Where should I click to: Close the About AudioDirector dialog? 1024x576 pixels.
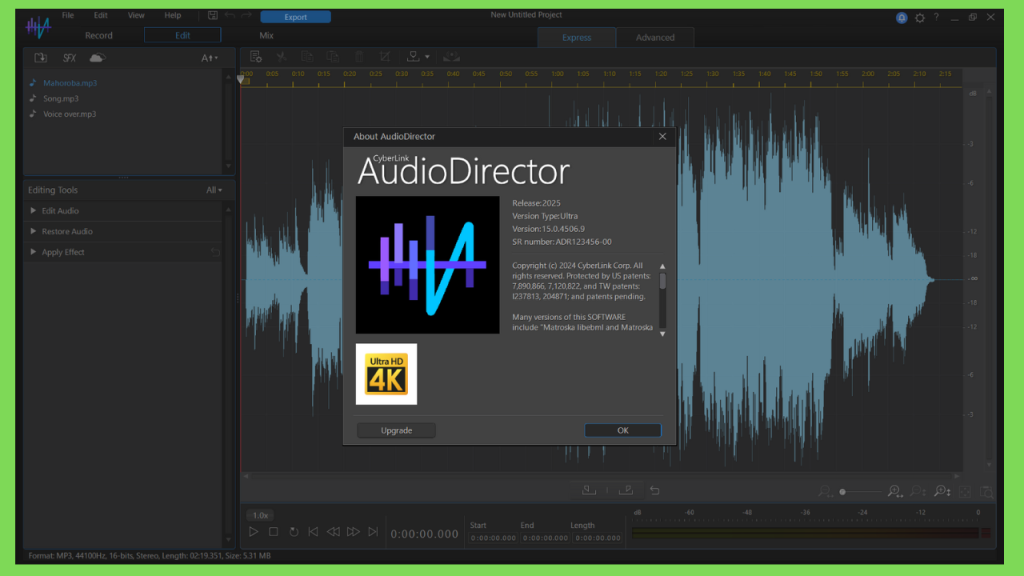662,136
